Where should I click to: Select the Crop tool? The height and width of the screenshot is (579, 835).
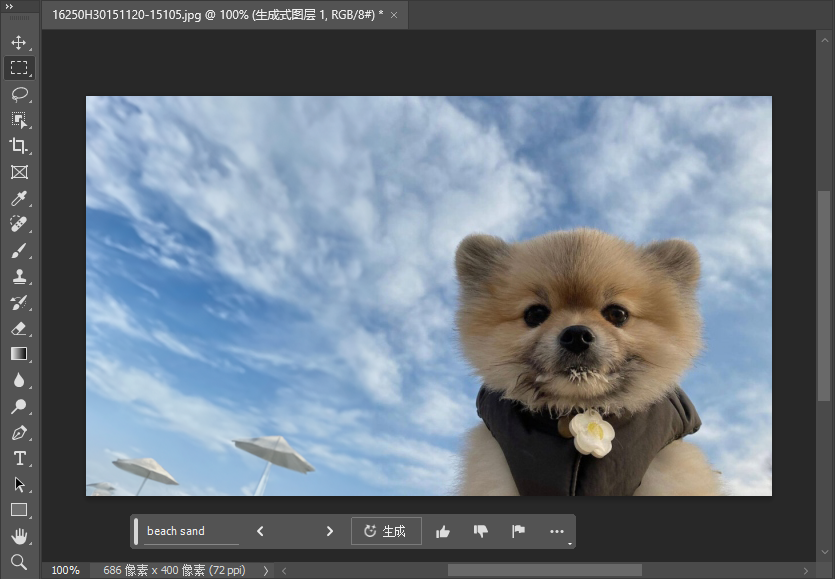[19, 146]
